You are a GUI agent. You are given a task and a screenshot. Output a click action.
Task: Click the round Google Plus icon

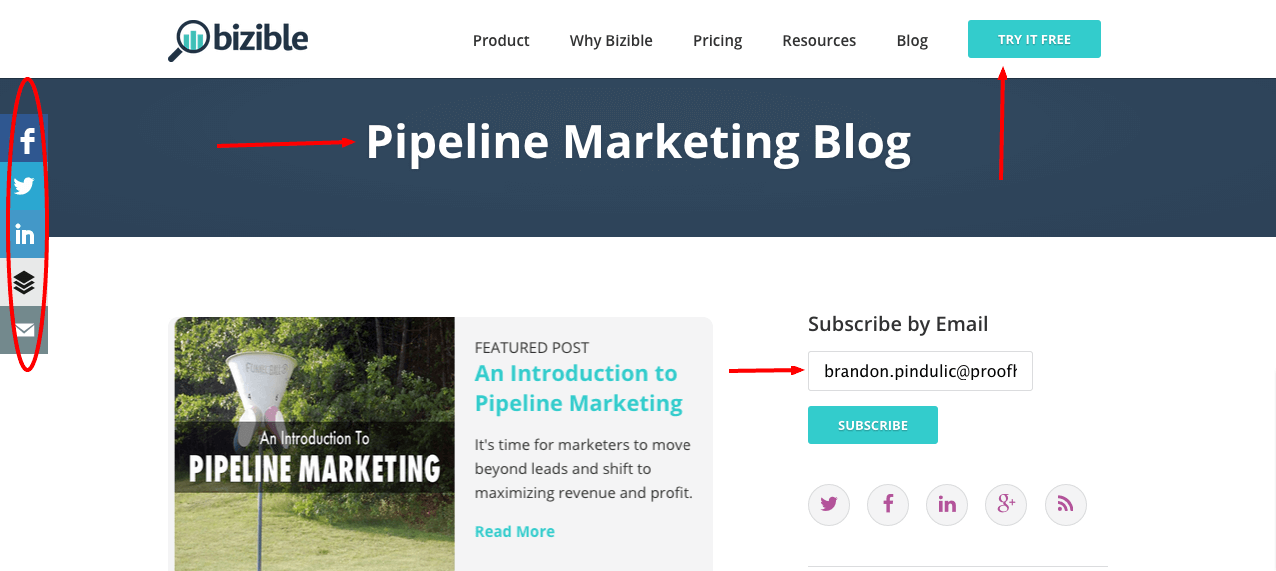1006,504
